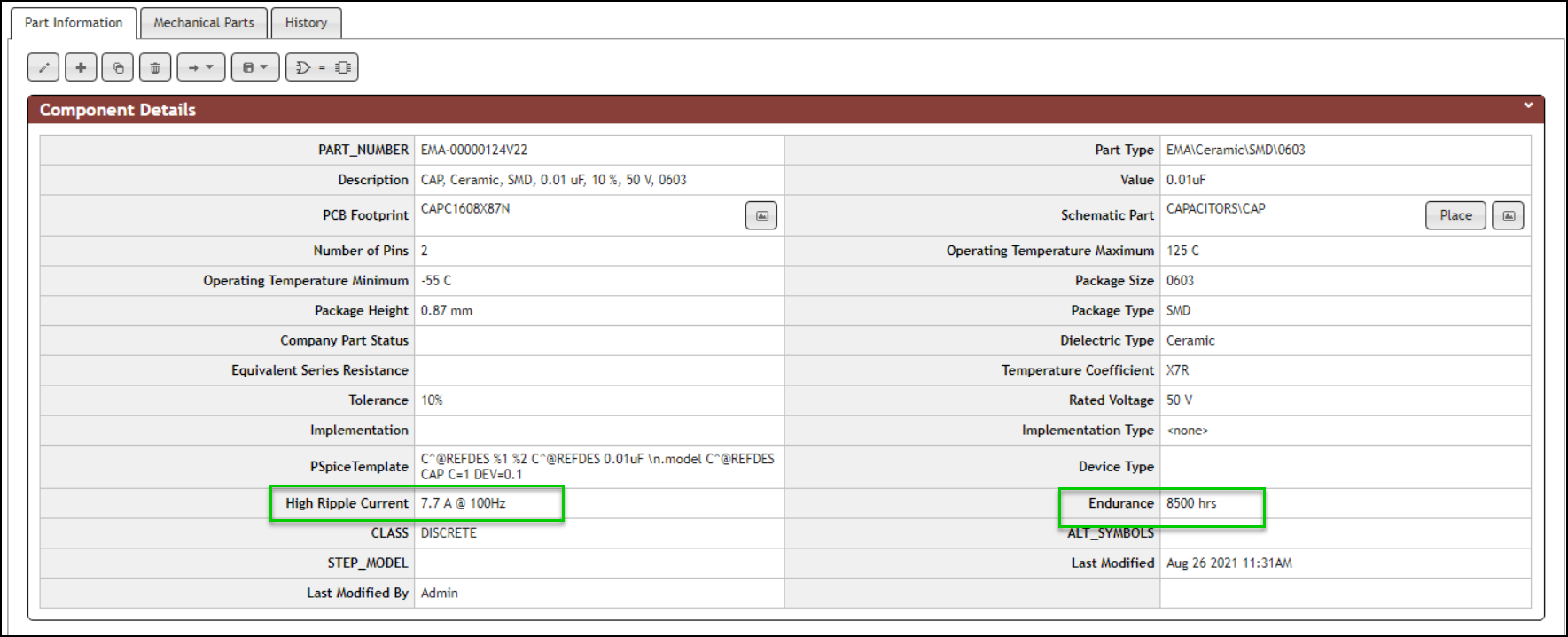Click Temperature Coefficient value X7R
The image size is (1568, 637).
coord(1178,370)
